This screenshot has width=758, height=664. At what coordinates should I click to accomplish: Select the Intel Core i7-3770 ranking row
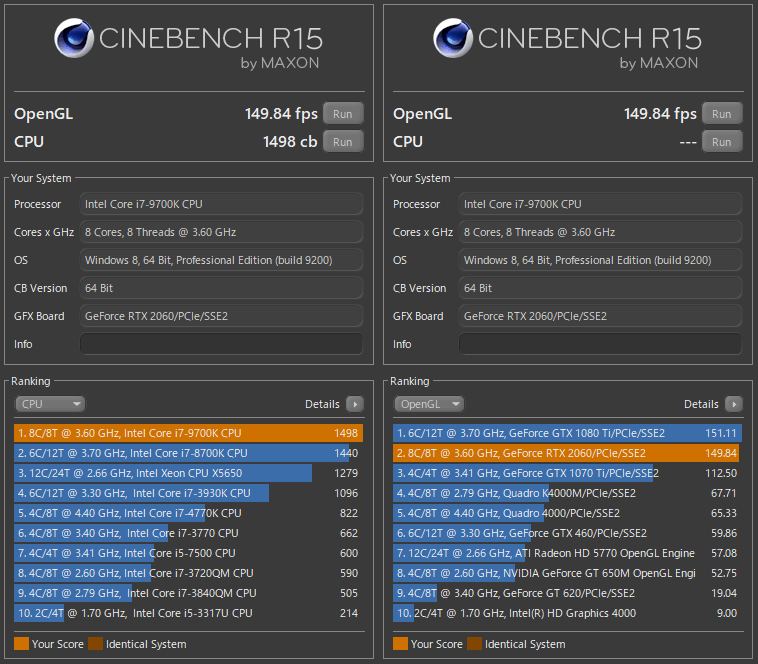click(x=189, y=533)
